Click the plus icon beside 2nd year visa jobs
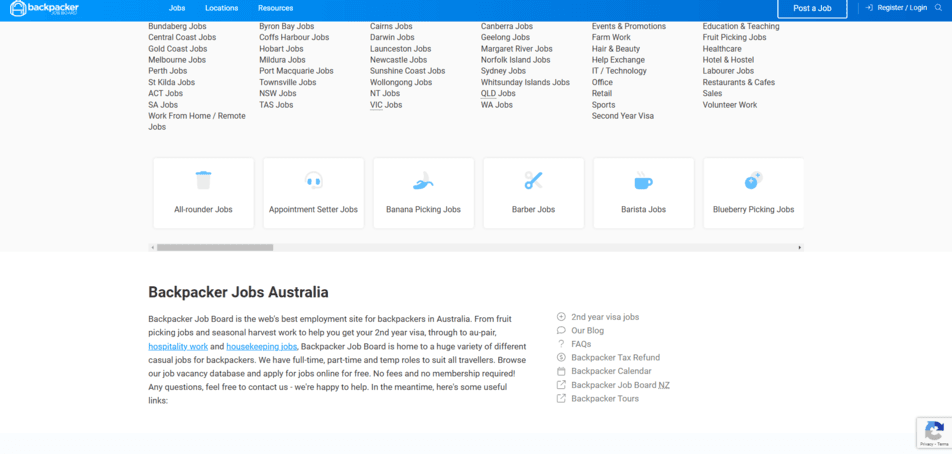Image resolution: width=952 pixels, height=454 pixels. coord(561,317)
